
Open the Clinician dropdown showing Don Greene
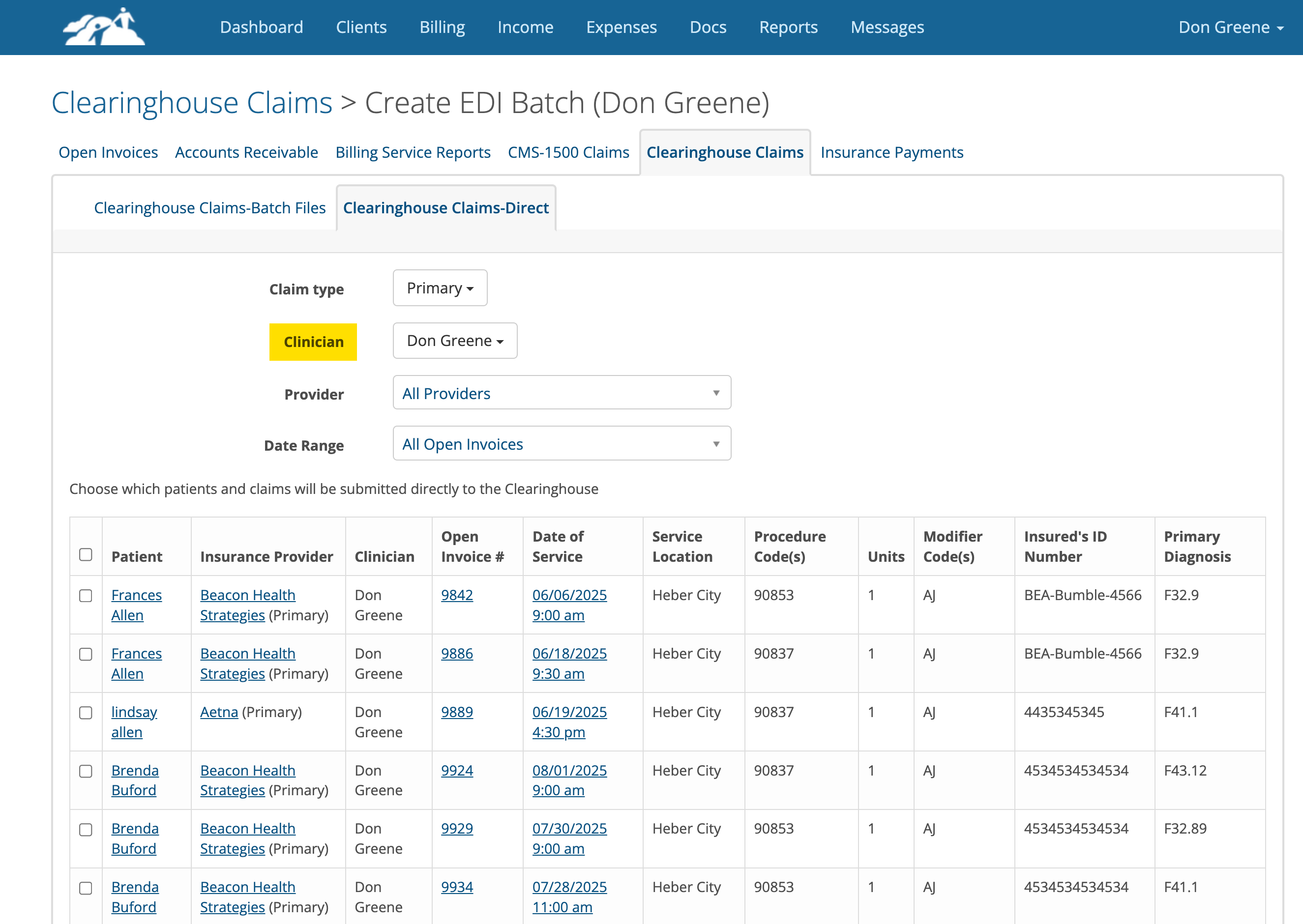tap(454, 340)
